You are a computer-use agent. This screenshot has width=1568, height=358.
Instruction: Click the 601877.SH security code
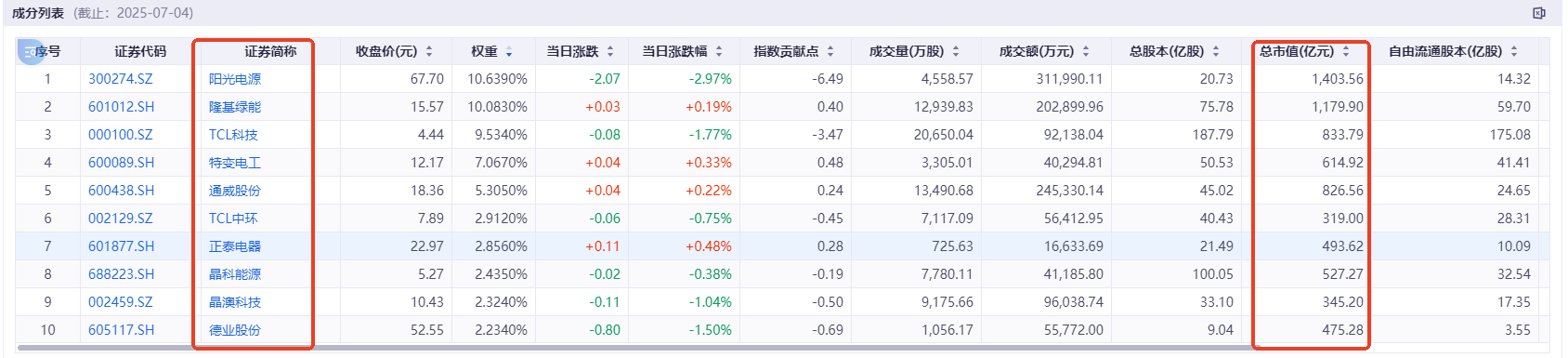pos(122,246)
